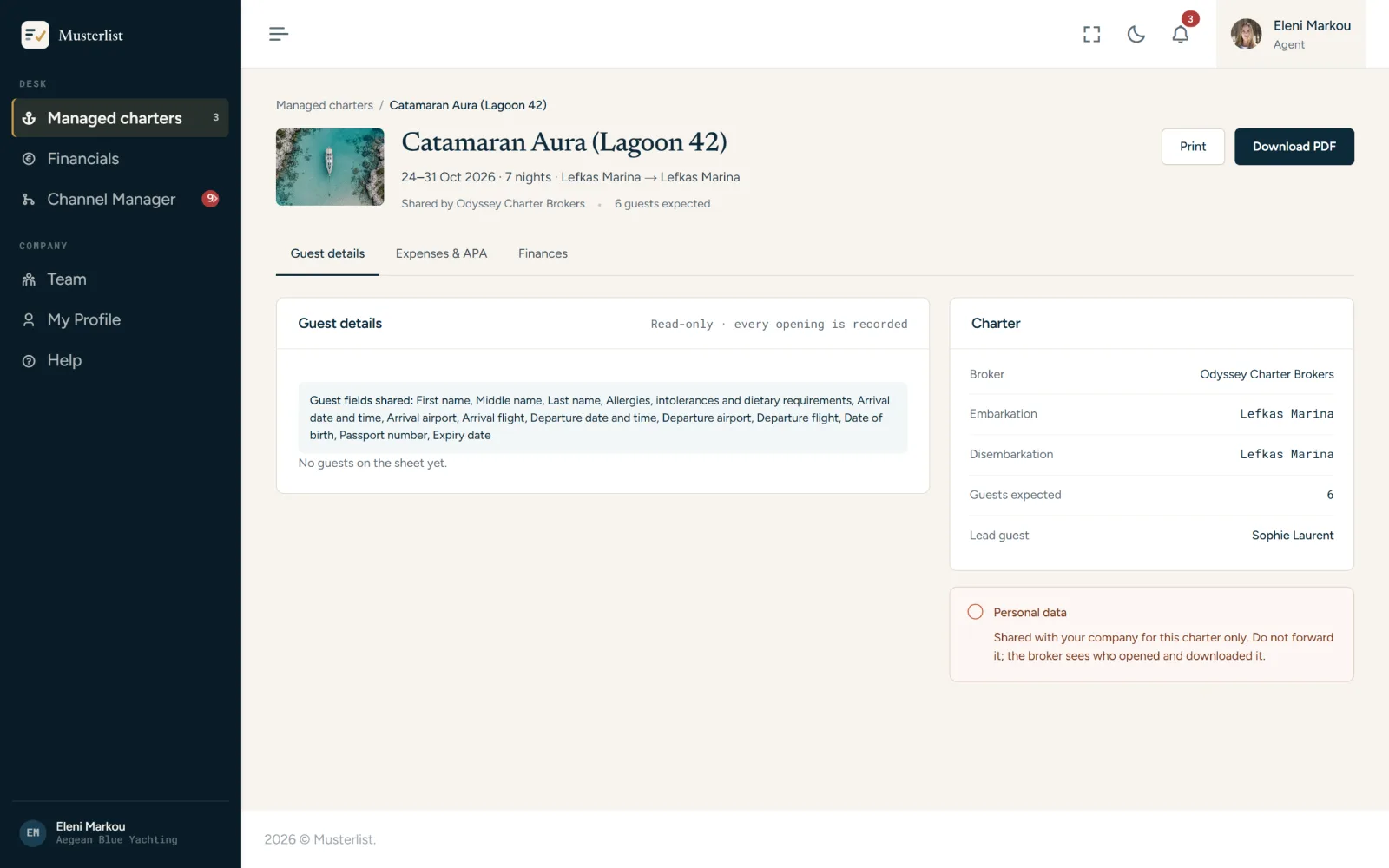Open the Eleni Markou Agent account menu
1389x868 pixels.
pos(1290,34)
